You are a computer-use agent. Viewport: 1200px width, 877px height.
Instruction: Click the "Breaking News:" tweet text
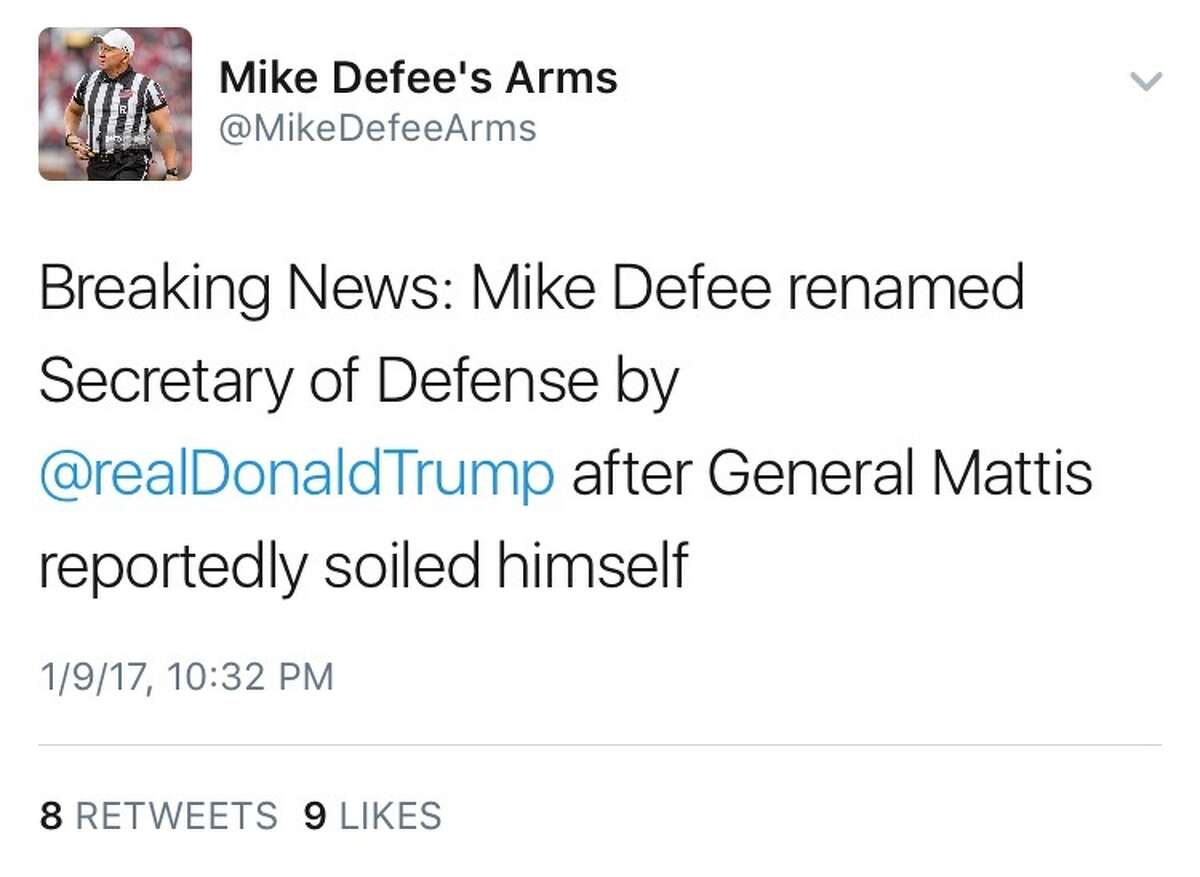pyautogui.click(x=245, y=288)
